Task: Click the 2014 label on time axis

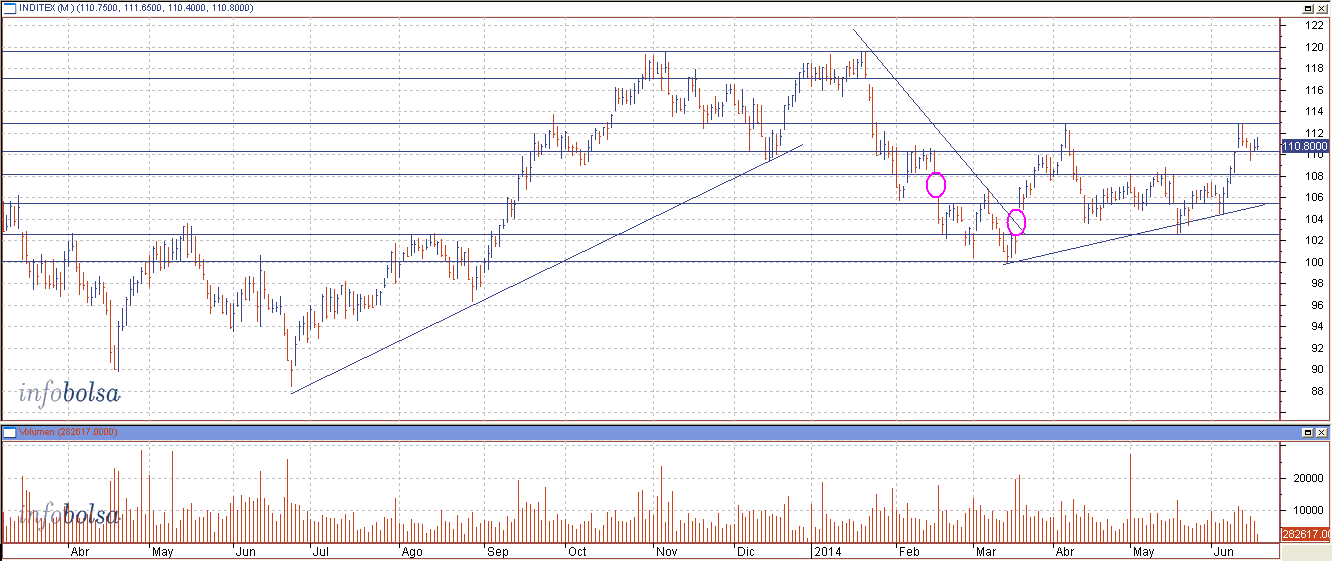Action: point(826,551)
